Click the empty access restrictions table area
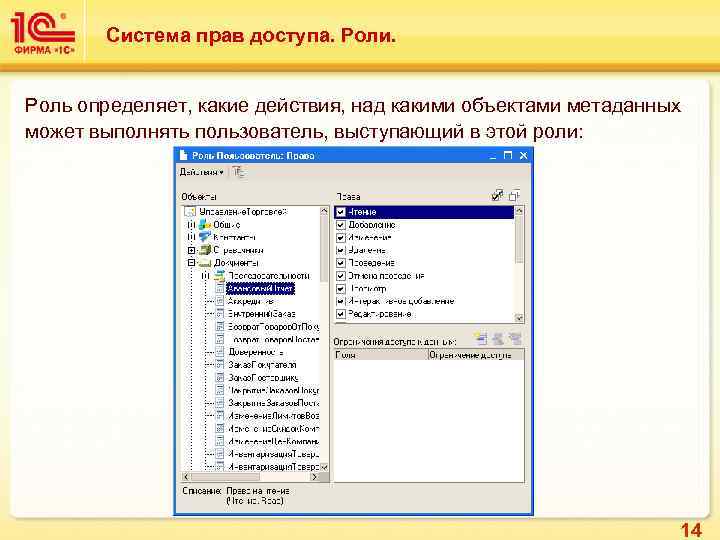Image resolution: width=720 pixels, height=540 pixels. pos(428,421)
